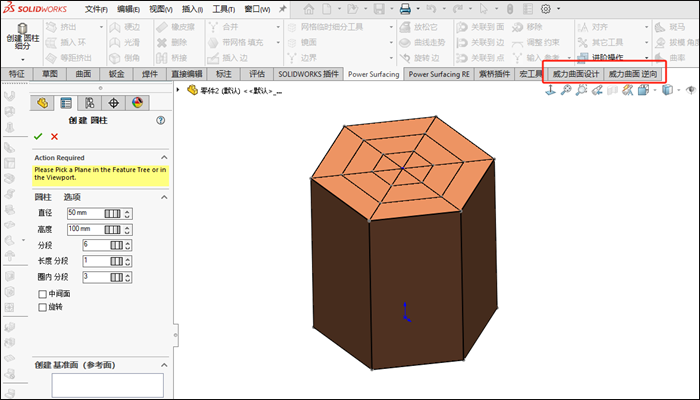Switch to the 威力曲面 逆向 tab

point(633,74)
